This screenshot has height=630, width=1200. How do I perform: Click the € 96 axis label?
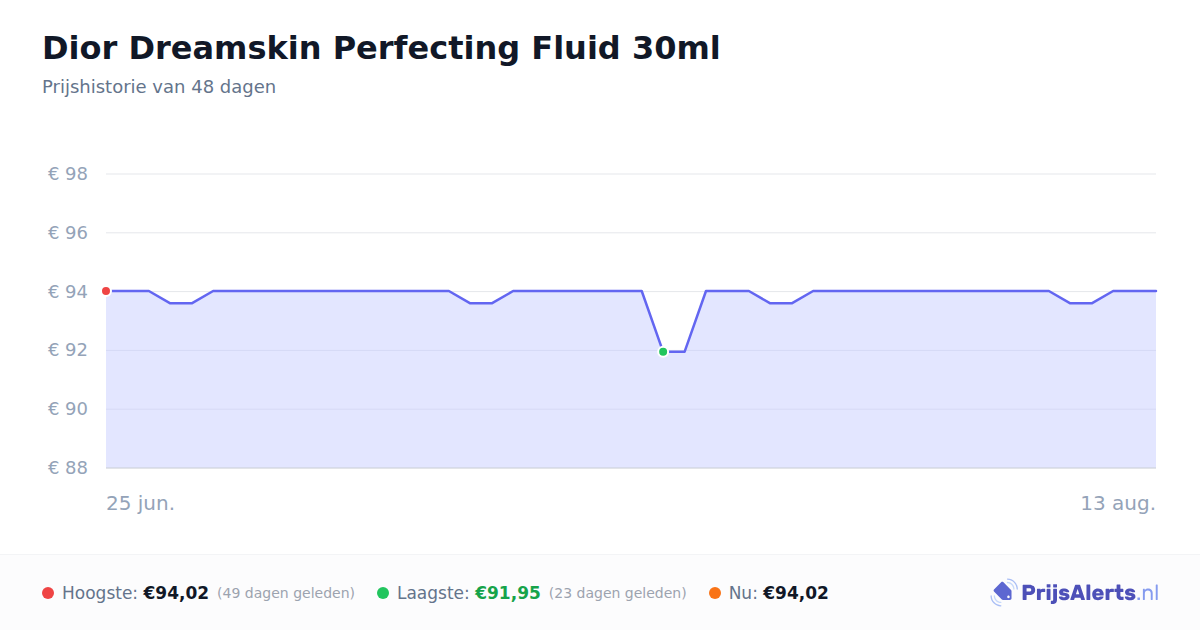coord(68,233)
